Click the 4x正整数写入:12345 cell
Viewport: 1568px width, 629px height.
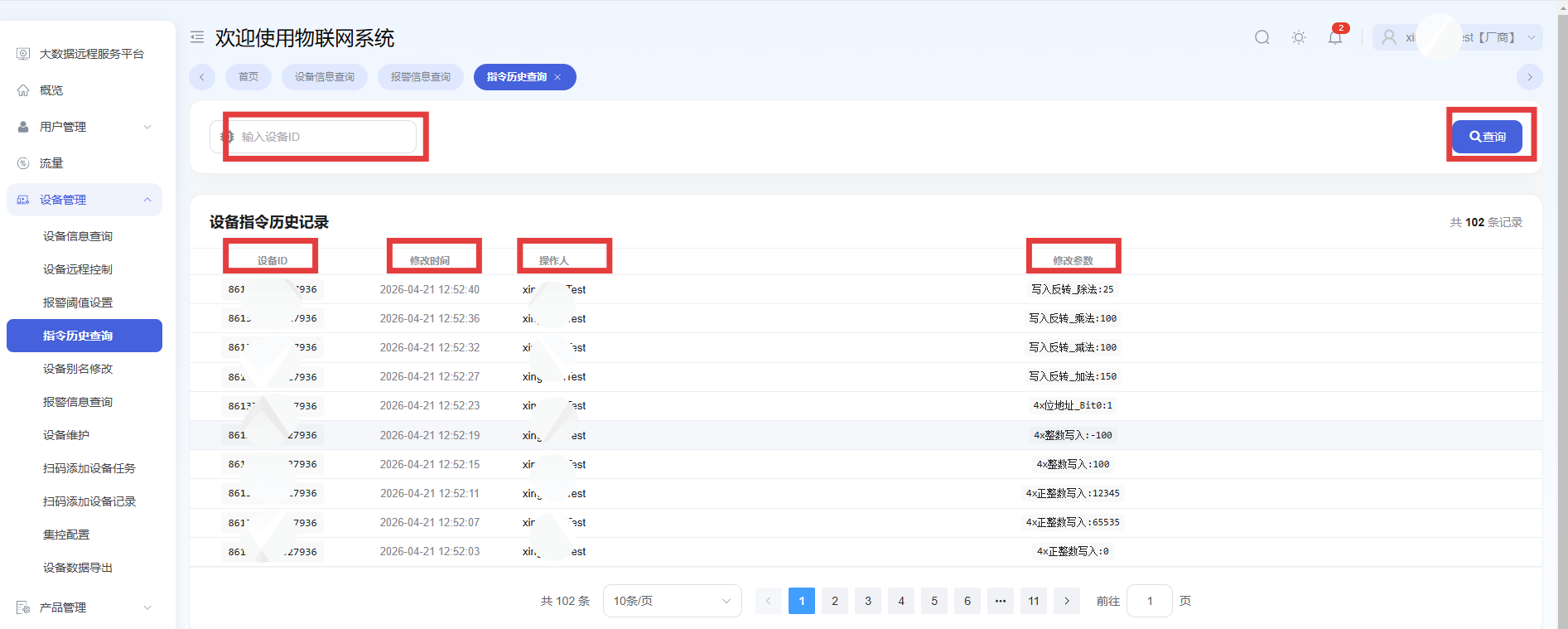(1073, 493)
